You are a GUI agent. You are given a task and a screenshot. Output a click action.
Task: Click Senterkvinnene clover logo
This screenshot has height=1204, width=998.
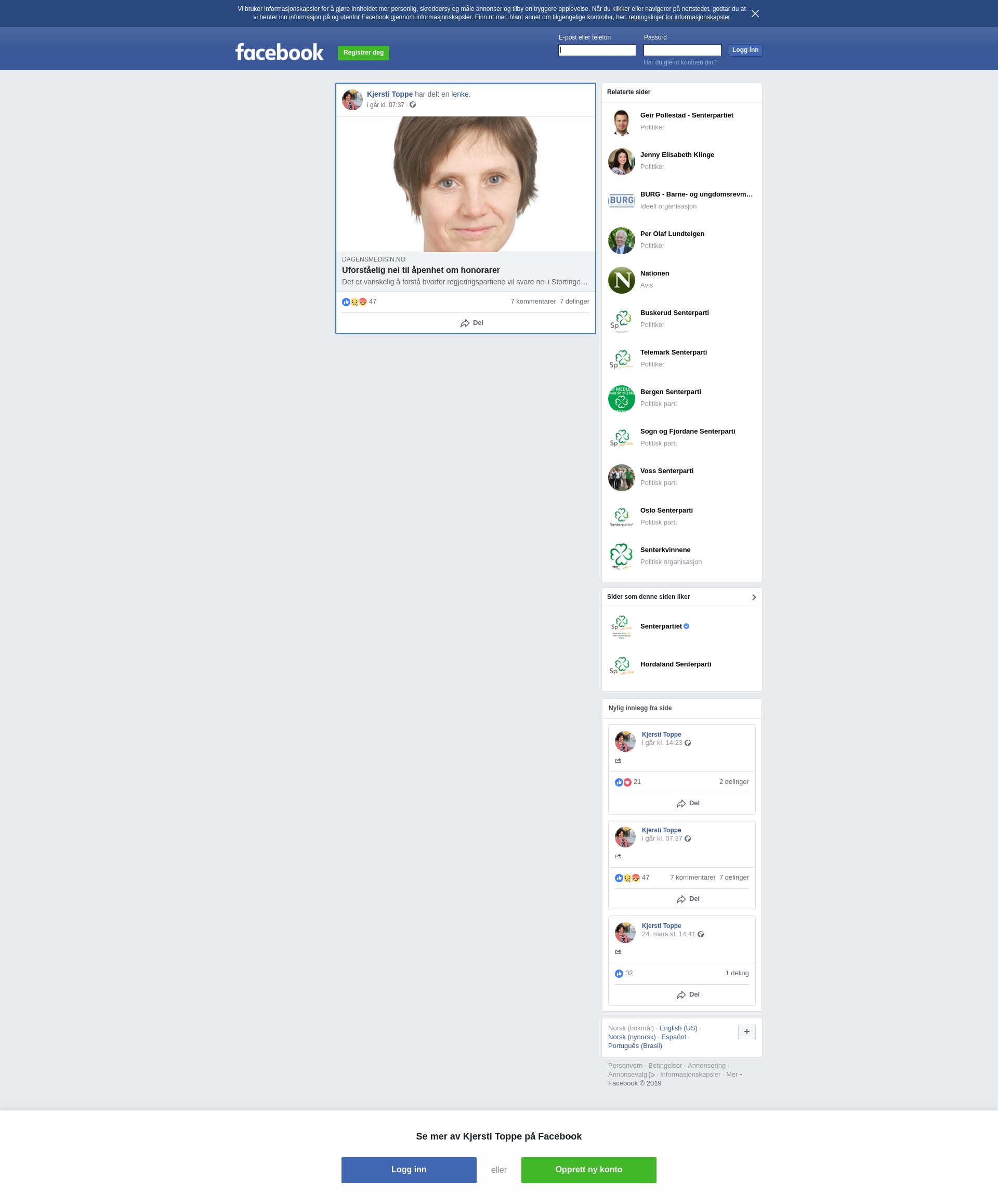pyautogui.click(x=621, y=557)
